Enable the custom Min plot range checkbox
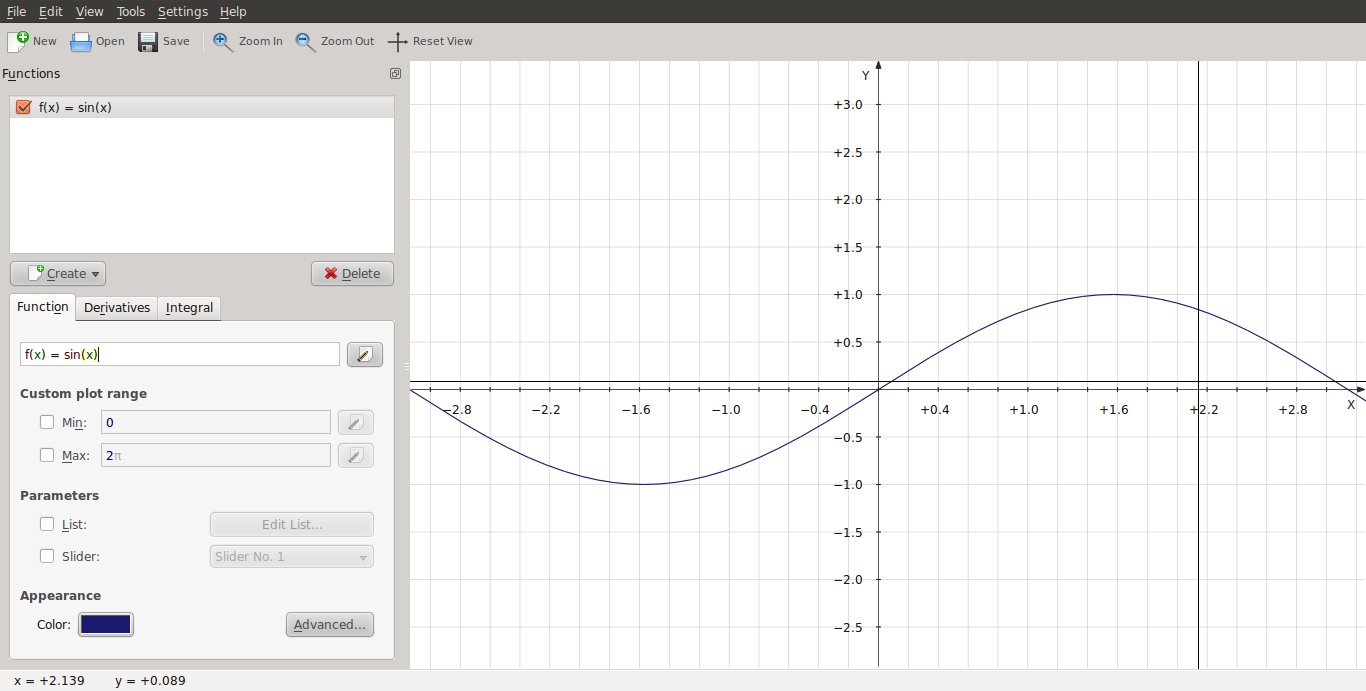The image size is (1366, 691). [47, 422]
